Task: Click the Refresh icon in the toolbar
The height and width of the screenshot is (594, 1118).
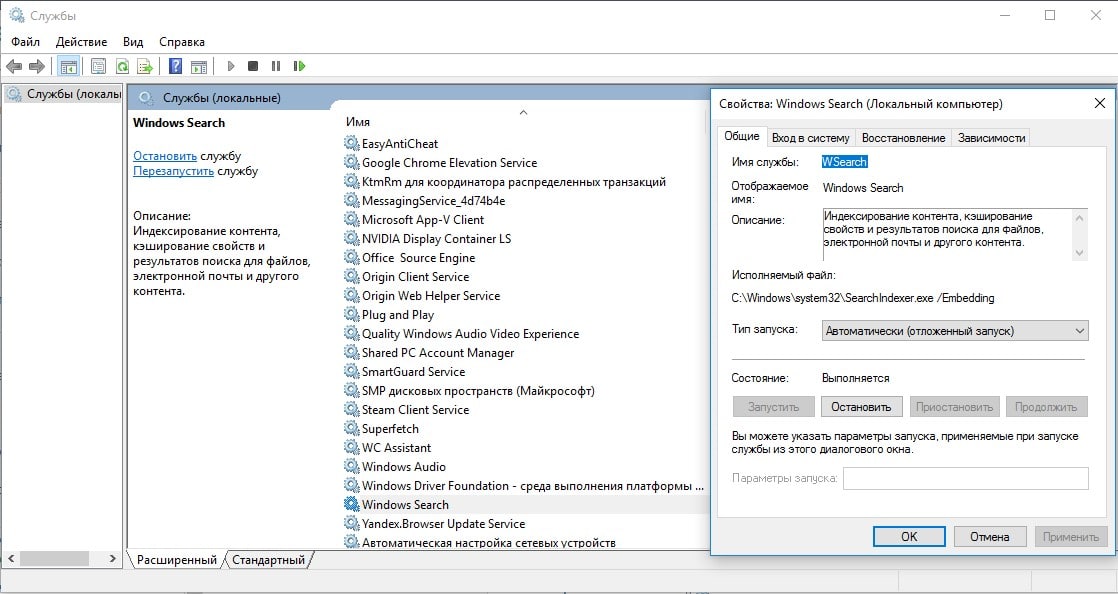Action: pyautogui.click(x=122, y=67)
